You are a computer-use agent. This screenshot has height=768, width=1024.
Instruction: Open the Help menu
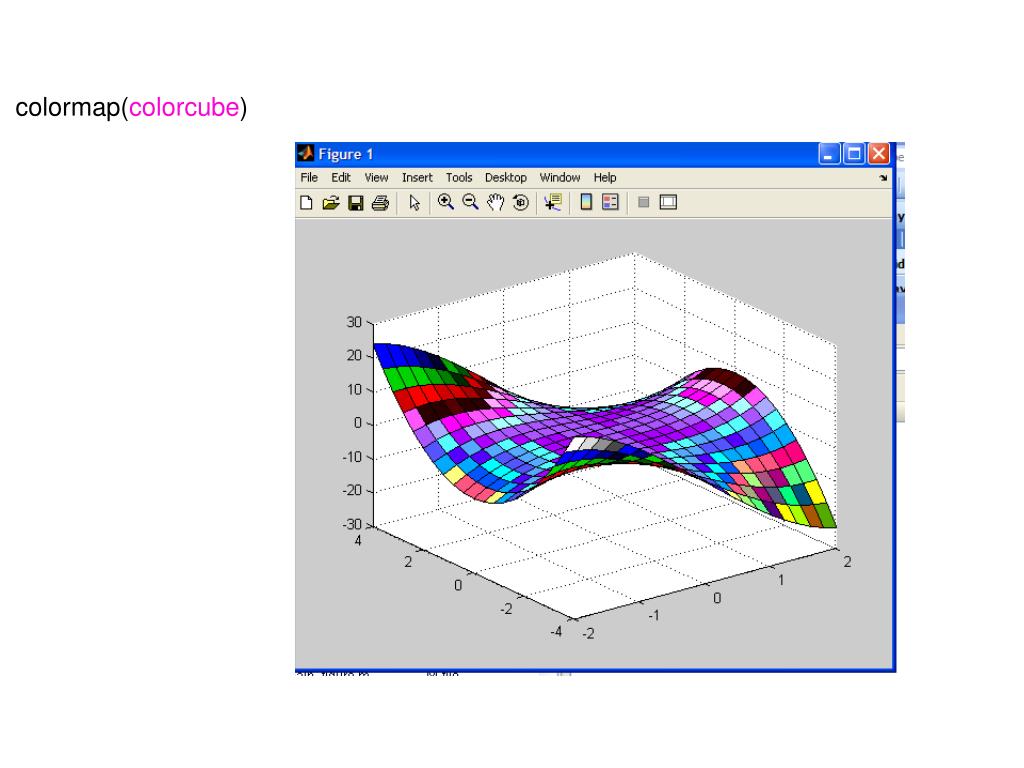click(605, 178)
